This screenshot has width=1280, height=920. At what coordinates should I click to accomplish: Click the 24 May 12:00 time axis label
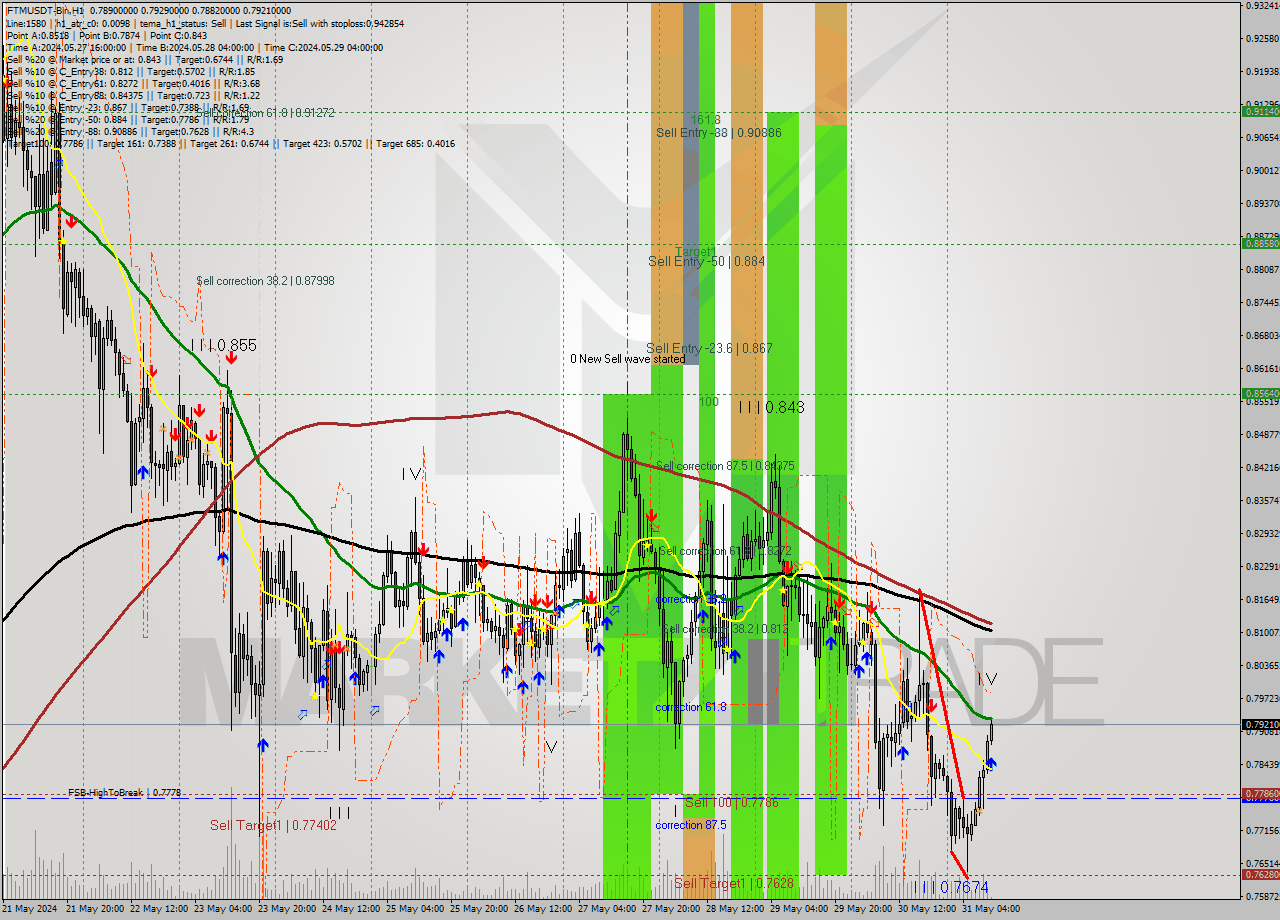click(x=351, y=909)
